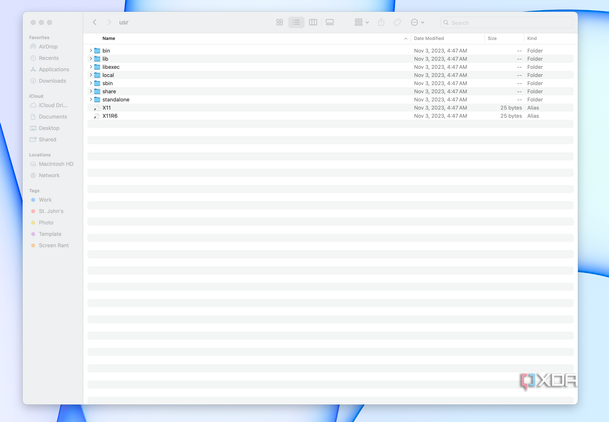Image resolution: width=609 pixels, height=422 pixels.
Task: Click the usr window title
Action: point(124,23)
